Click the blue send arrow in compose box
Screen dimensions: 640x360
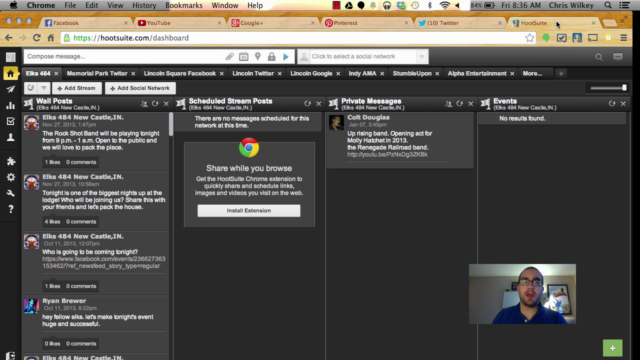click(286, 57)
